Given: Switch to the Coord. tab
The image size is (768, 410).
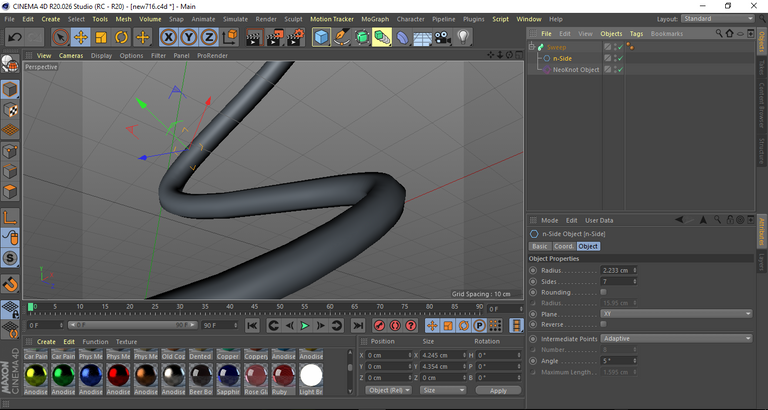Looking at the screenshot, I should [x=564, y=246].
